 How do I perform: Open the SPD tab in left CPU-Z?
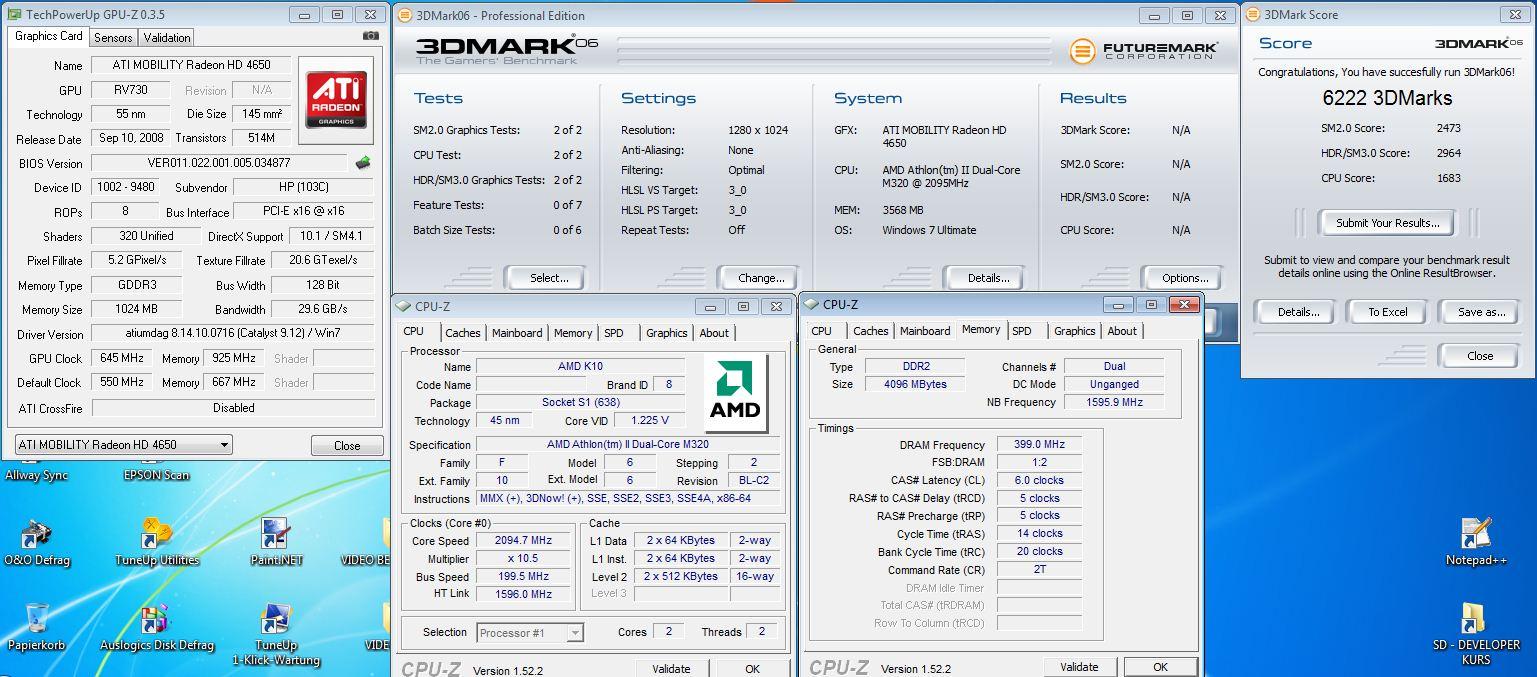tap(614, 333)
